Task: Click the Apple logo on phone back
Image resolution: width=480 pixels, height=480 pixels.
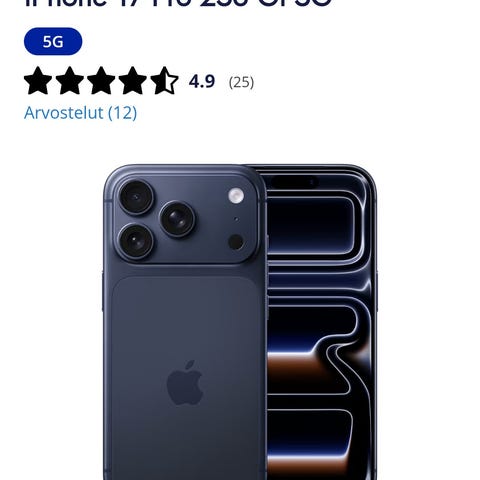Action: tap(185, 382)
